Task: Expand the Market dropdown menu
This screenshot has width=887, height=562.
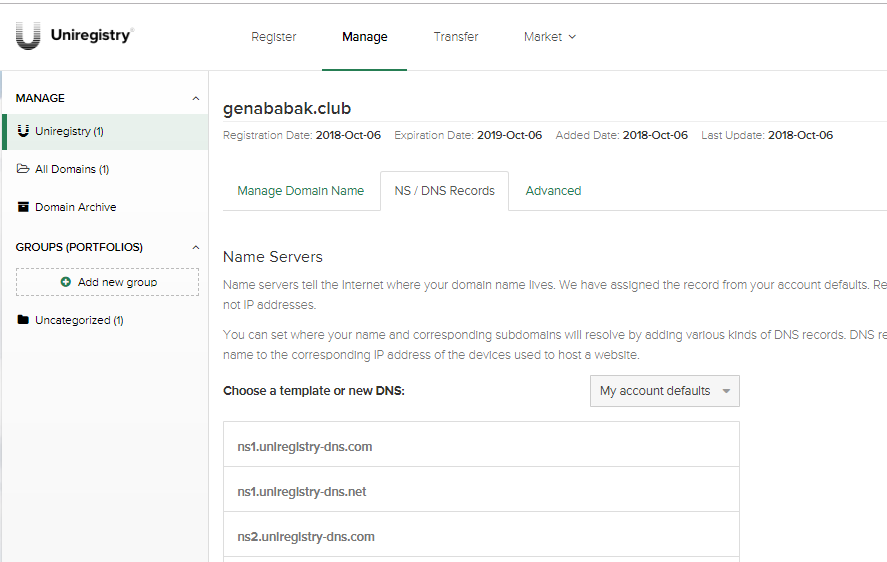Action: [x=549, y=37]
